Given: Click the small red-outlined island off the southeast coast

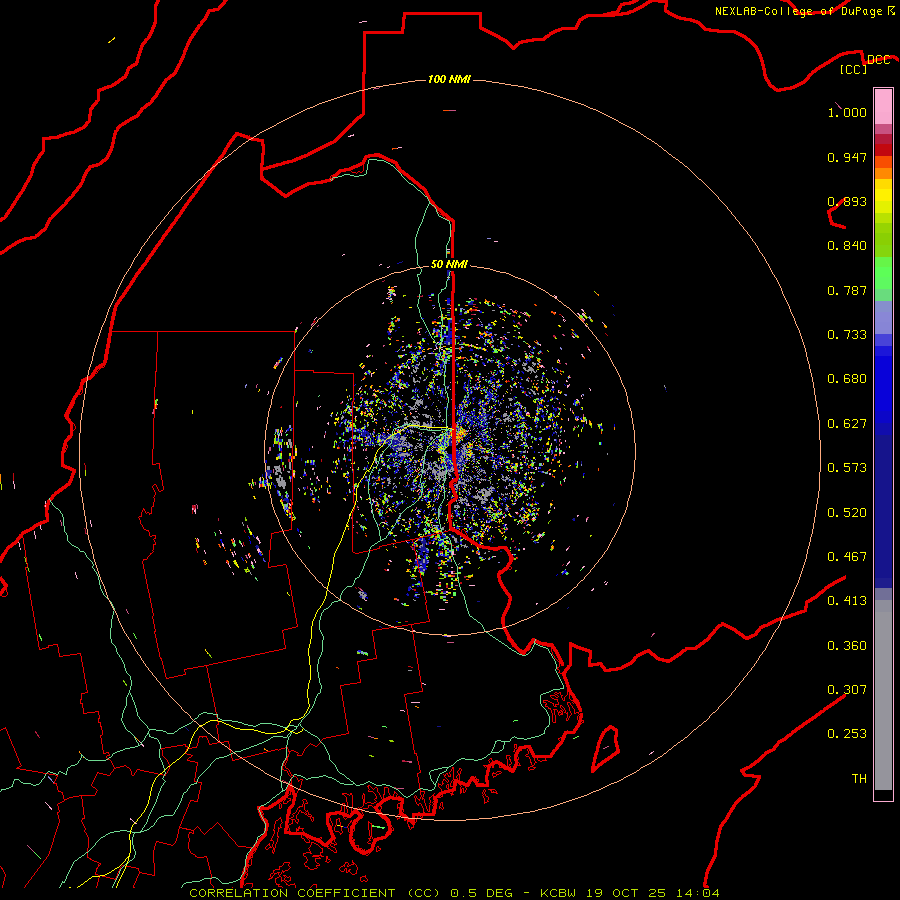Looking at the screenshot, I should pyautogui.click(x=604, y=748).
